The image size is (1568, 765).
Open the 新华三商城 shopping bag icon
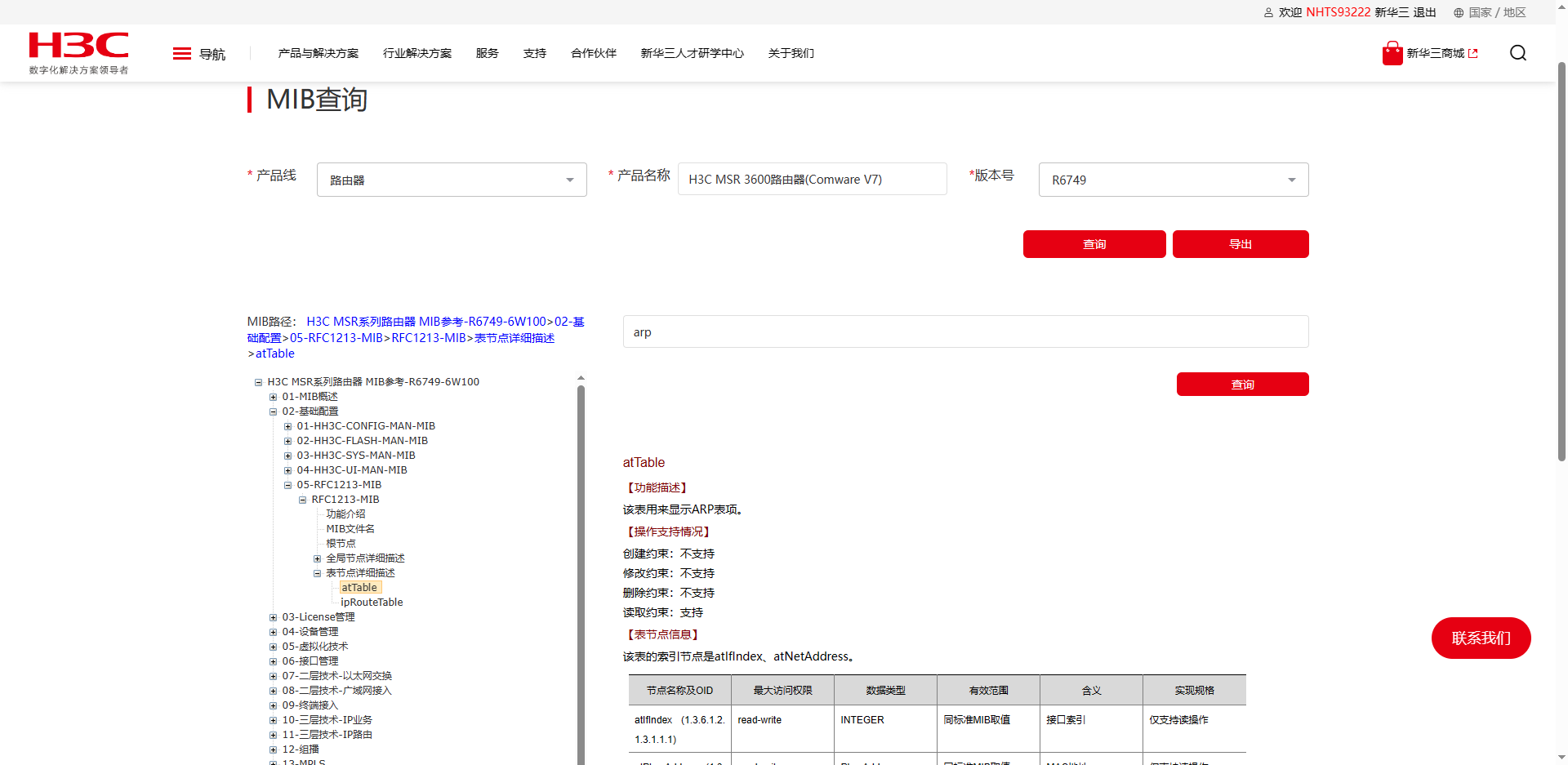tap(1392, 53)
